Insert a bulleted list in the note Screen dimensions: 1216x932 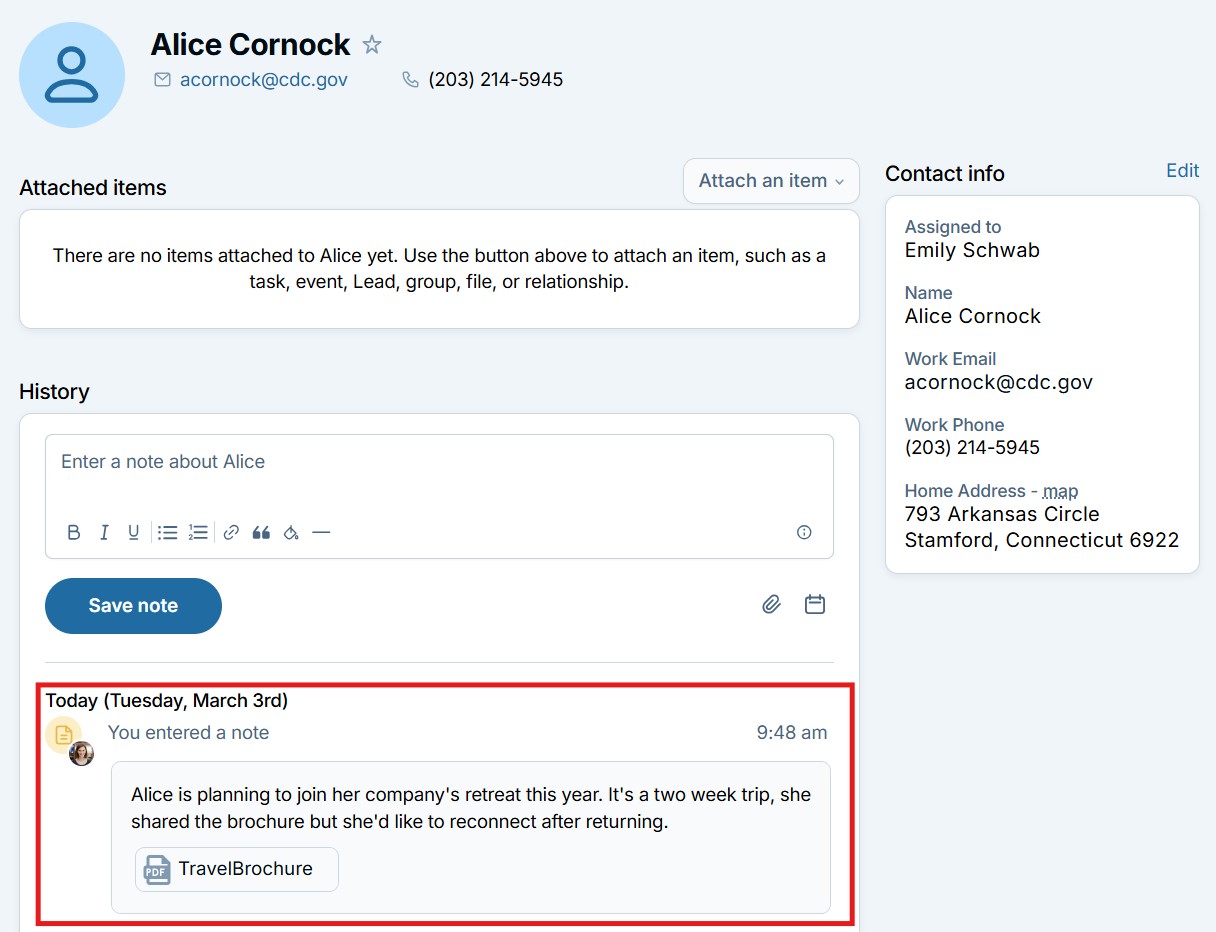[x=166, y=532]
